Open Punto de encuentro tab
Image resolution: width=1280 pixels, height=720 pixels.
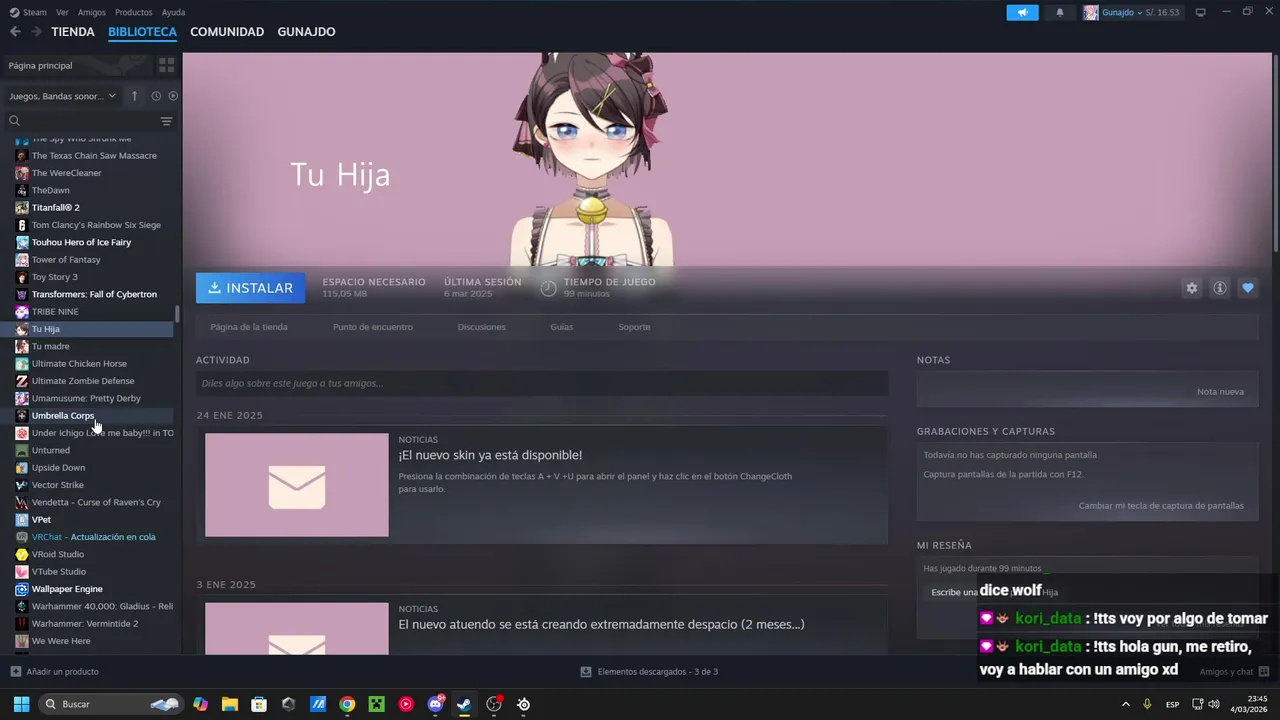click(373, 327)
